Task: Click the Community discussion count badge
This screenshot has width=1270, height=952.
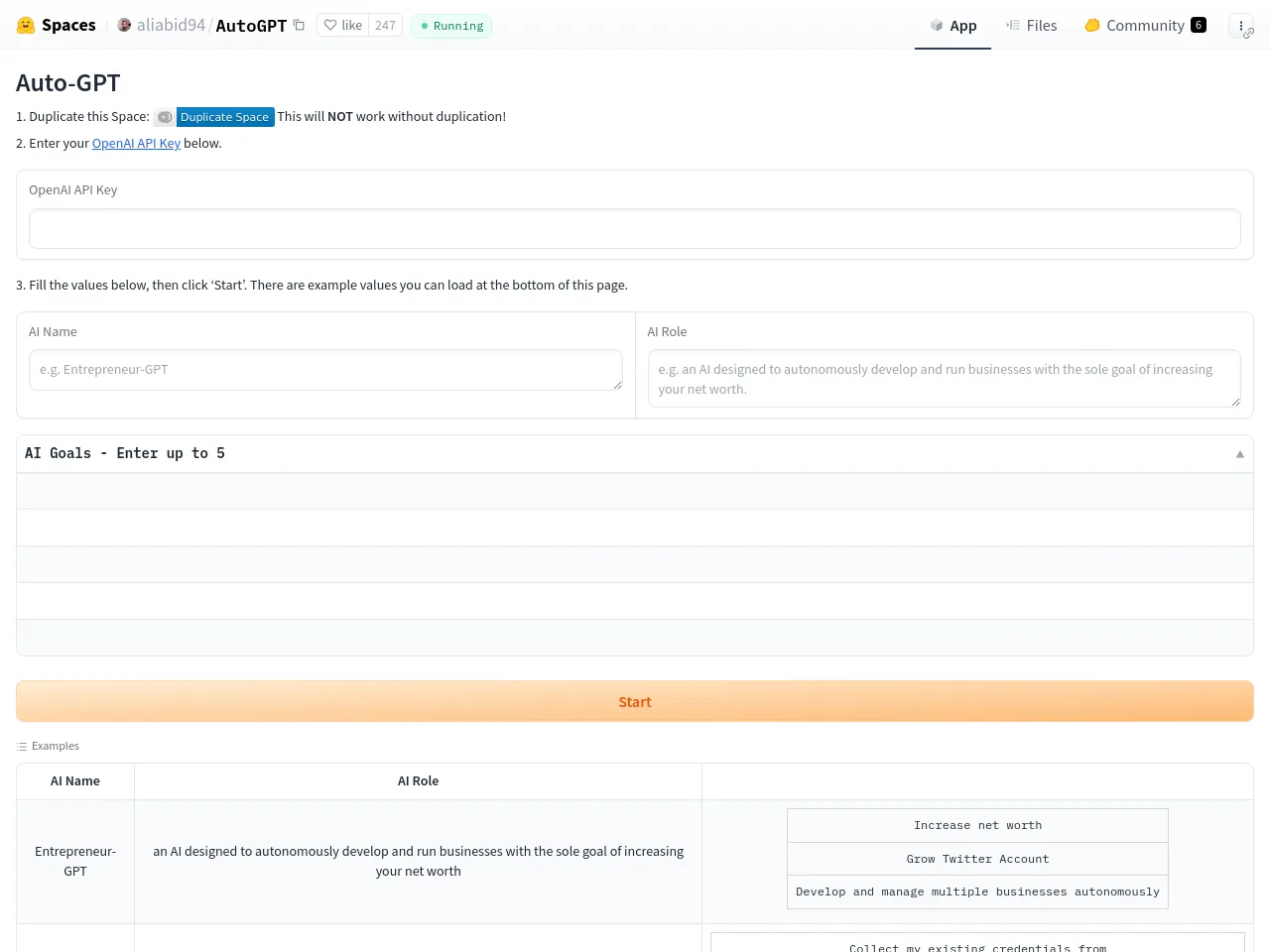Action: pos(1199,25)
